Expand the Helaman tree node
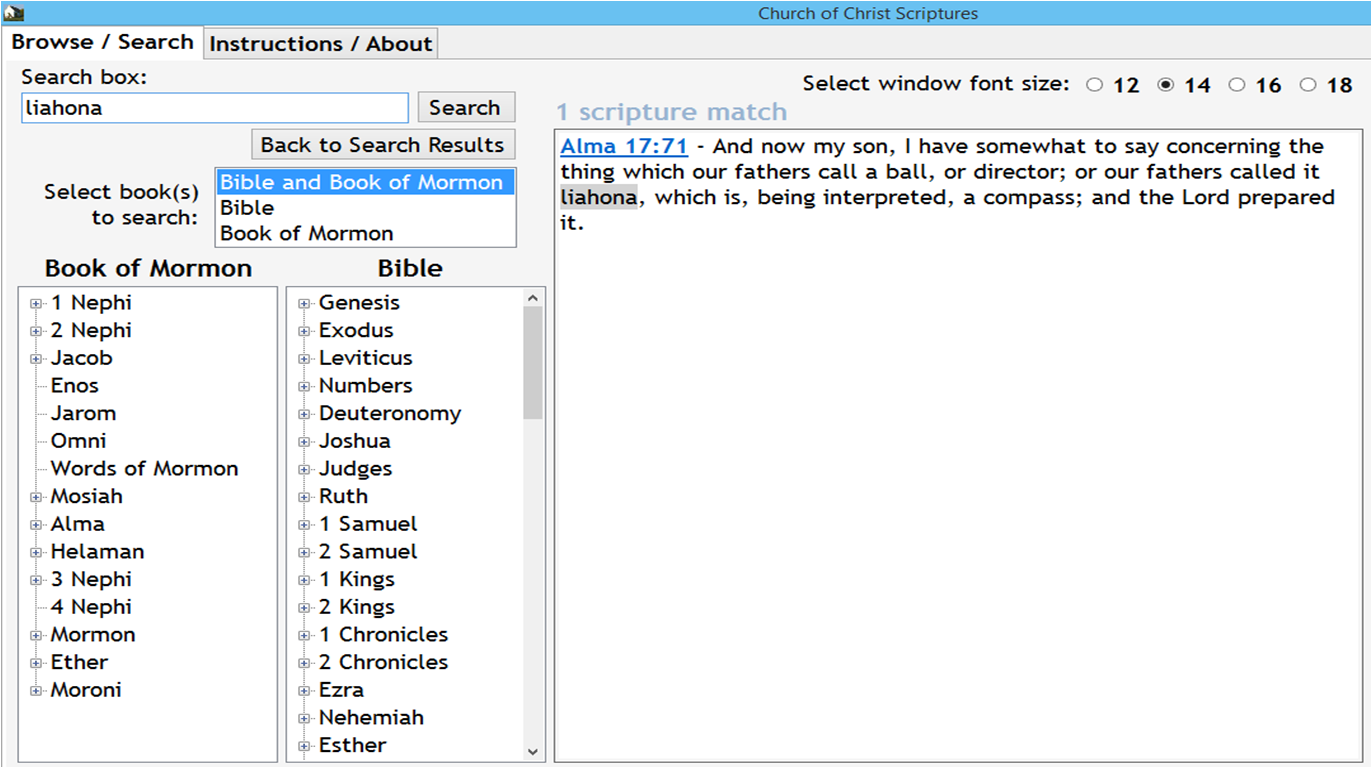Viewport: 1372px width, 768px height. (x=37, y=553)
